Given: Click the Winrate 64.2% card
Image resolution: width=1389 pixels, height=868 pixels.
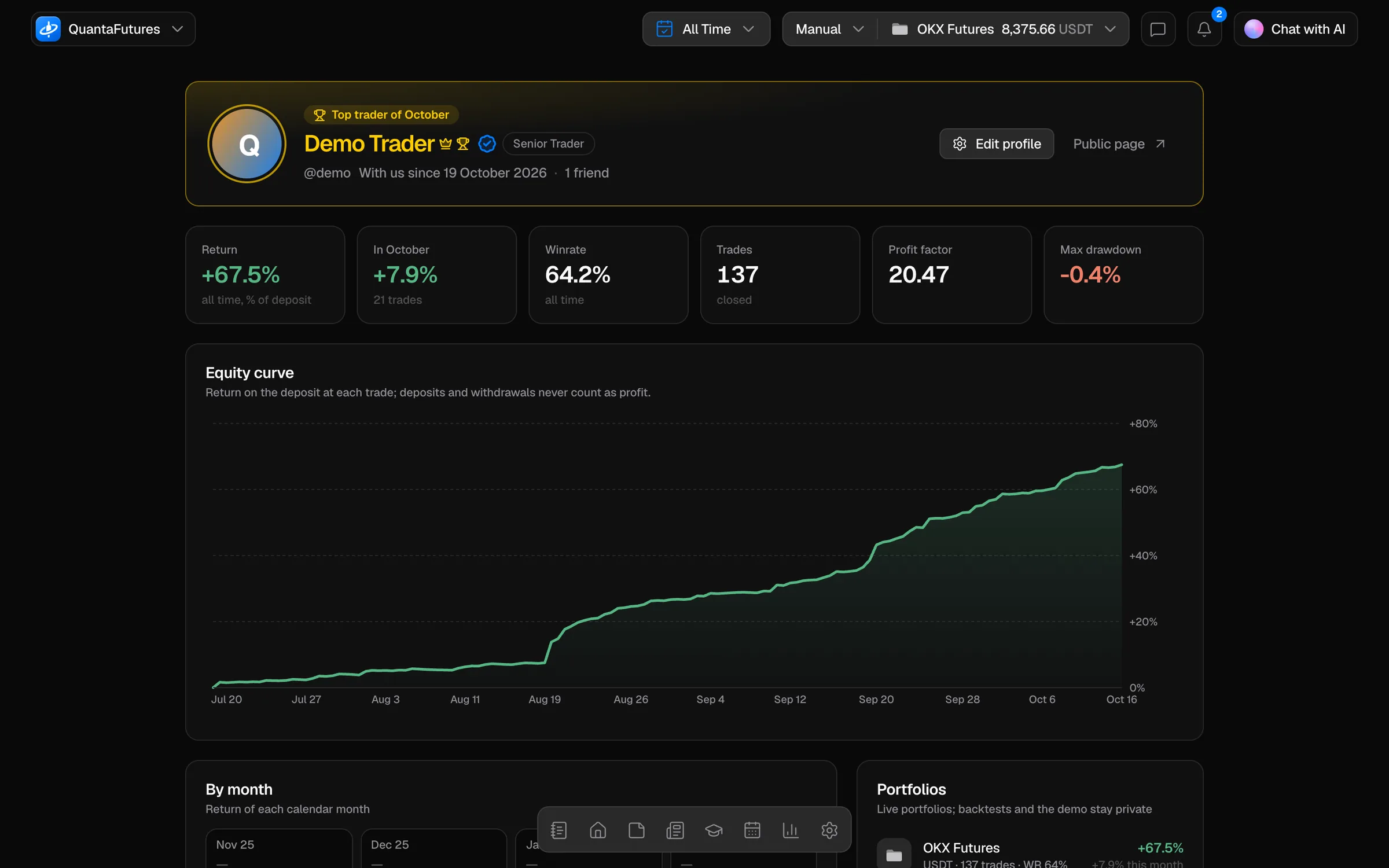Looking at the screenshot, I should tap(608, 275).
